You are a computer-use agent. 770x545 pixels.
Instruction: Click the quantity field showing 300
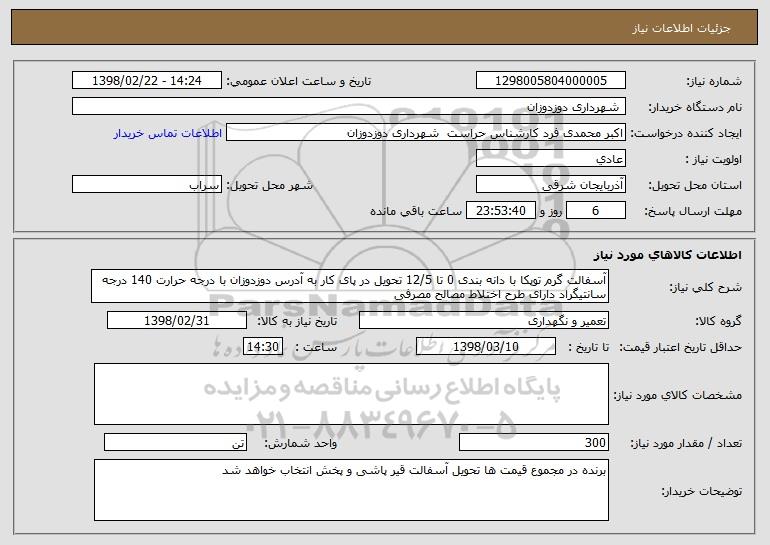(534, 442)
